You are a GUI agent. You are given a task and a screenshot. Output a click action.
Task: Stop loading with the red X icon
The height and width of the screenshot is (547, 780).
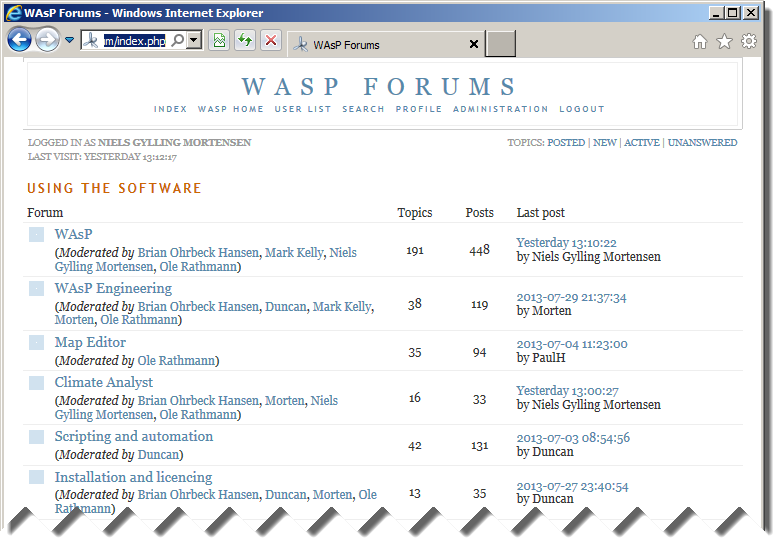tap(271, 40)
